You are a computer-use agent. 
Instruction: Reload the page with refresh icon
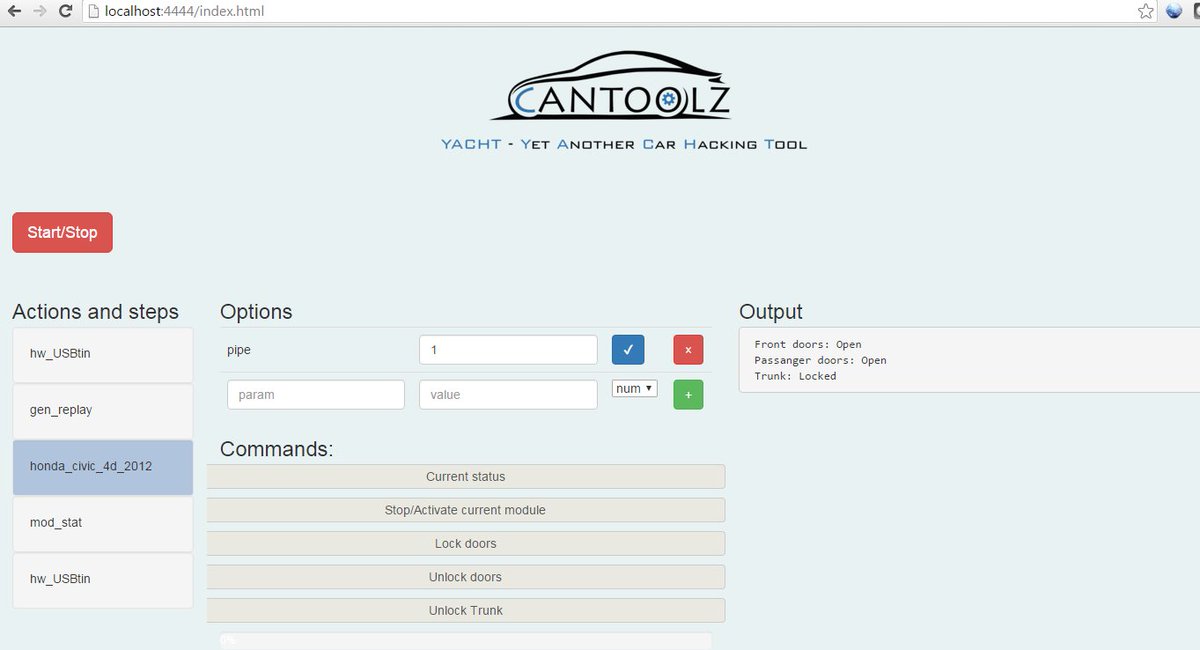[65, 11]
